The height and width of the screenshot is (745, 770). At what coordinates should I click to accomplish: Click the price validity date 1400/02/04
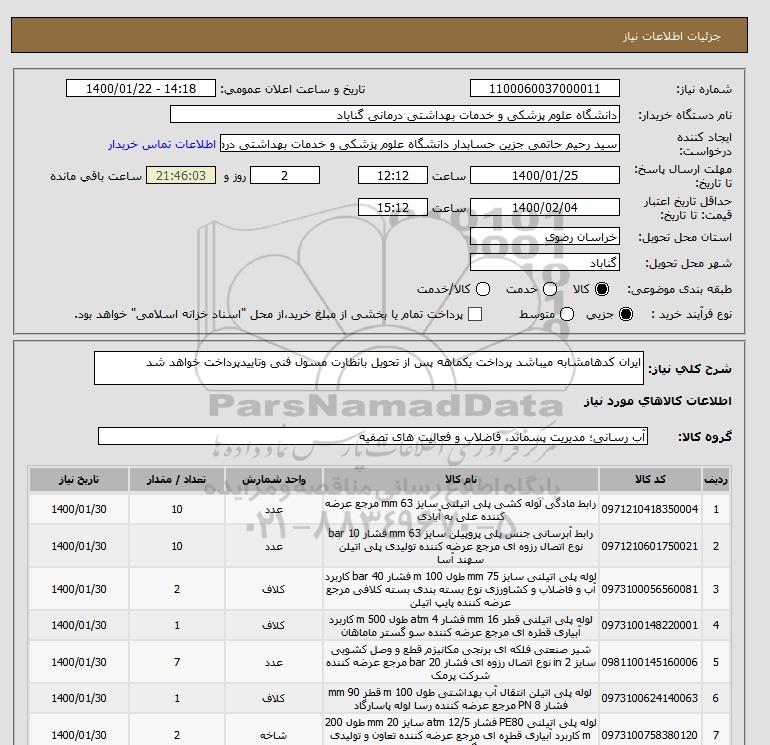click(545, 207)
